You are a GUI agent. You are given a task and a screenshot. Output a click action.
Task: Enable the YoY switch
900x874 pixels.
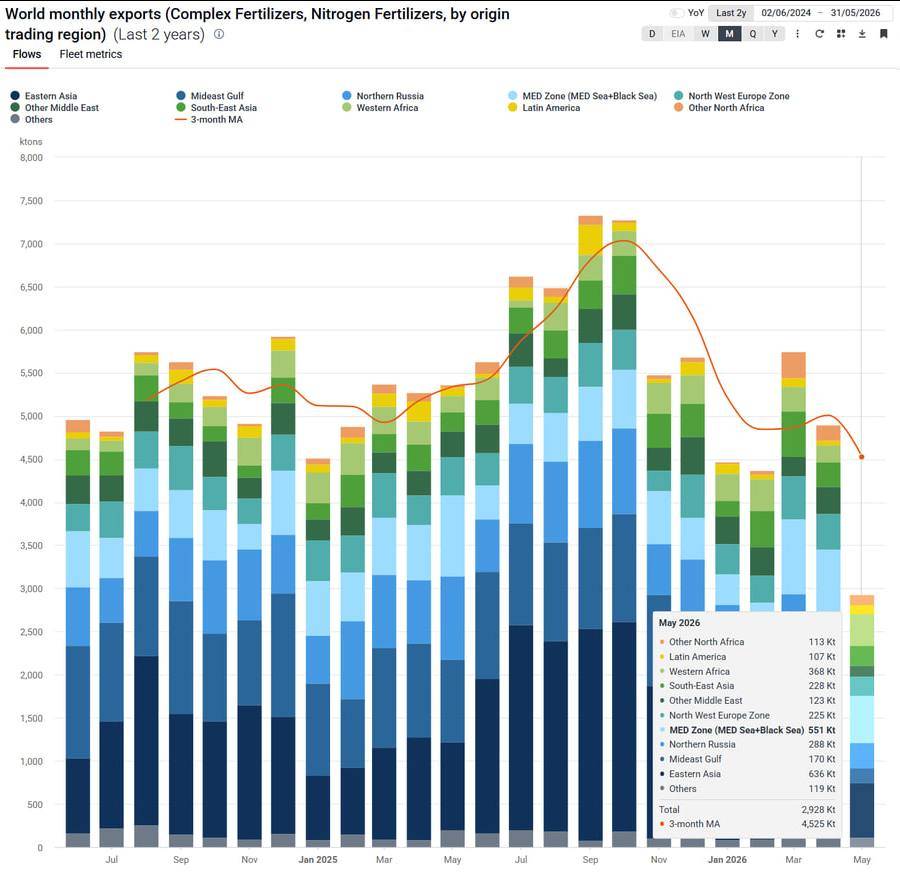tap(677, 13)
